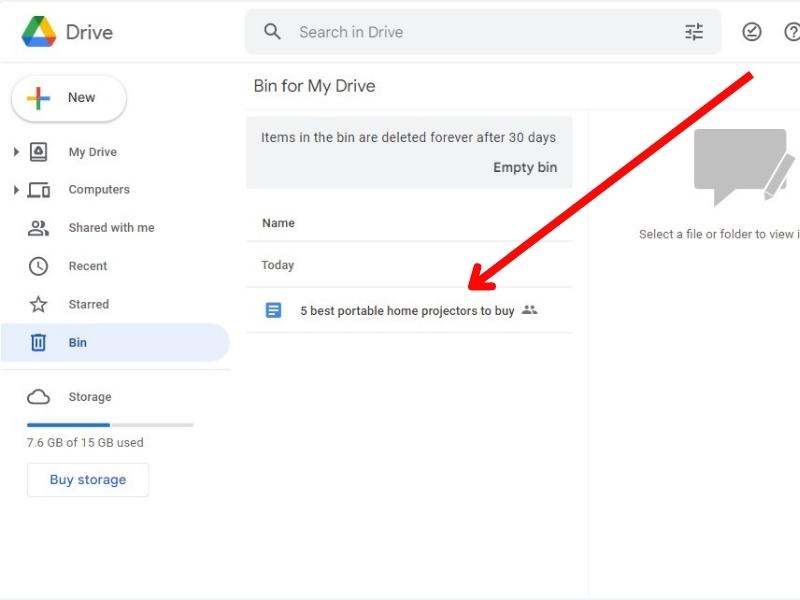Click the 'Today' group label
This screenshot has height=600, width=800.
(278, 265)
